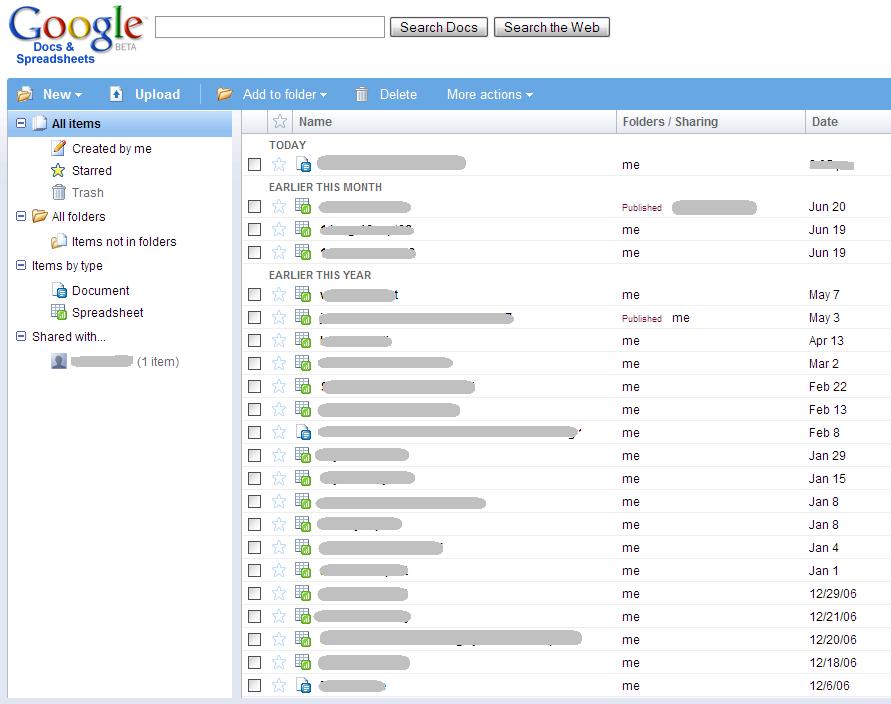Click the document icon in Today row

[x=303, y=164]
